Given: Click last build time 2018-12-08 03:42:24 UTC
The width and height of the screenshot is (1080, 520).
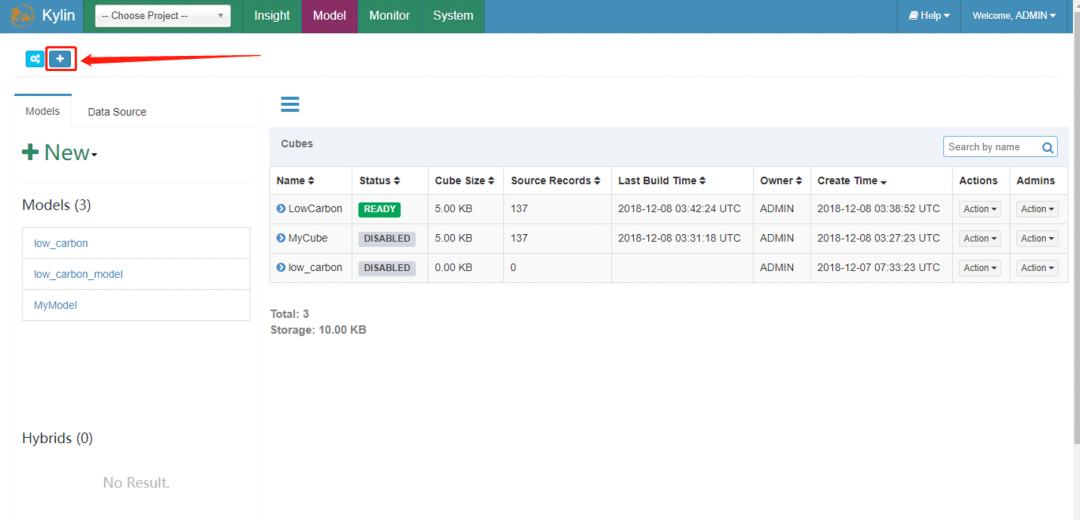Looking at the screenshot, I should 679,209.
